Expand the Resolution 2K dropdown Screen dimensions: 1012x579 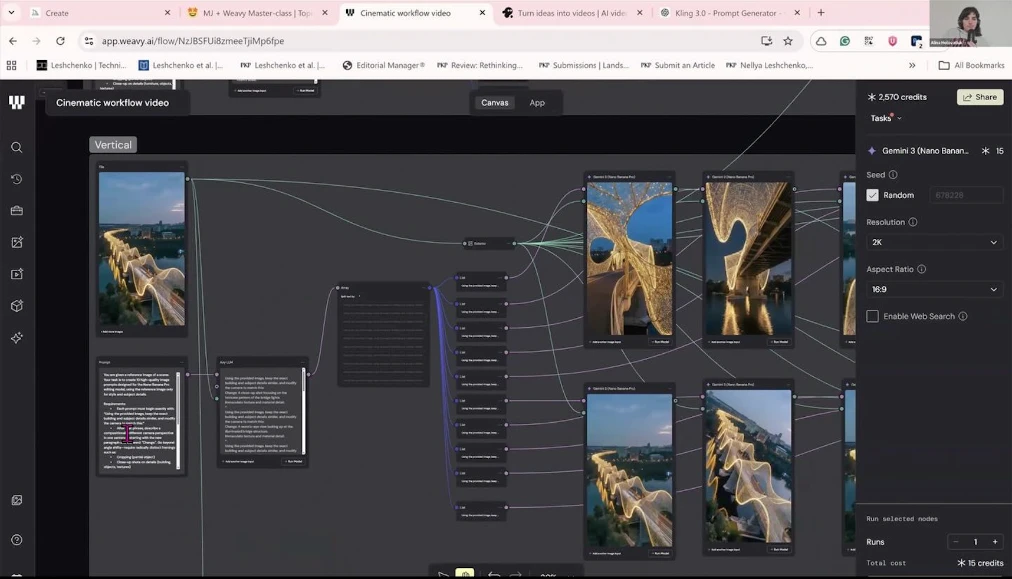(x=934, y=242)
